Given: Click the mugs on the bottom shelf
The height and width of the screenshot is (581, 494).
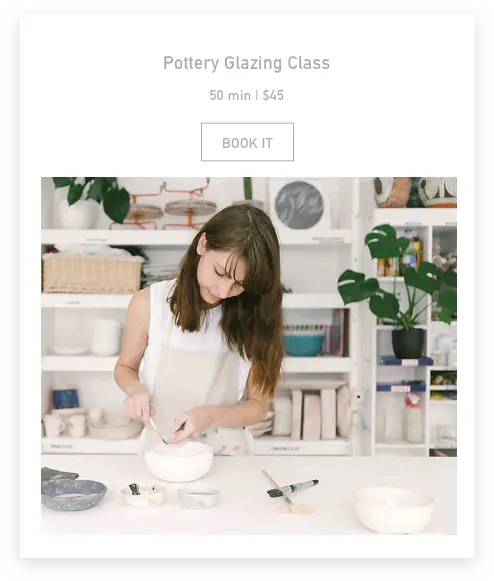Looking at the screenshot, I should (x=65, y=424).
